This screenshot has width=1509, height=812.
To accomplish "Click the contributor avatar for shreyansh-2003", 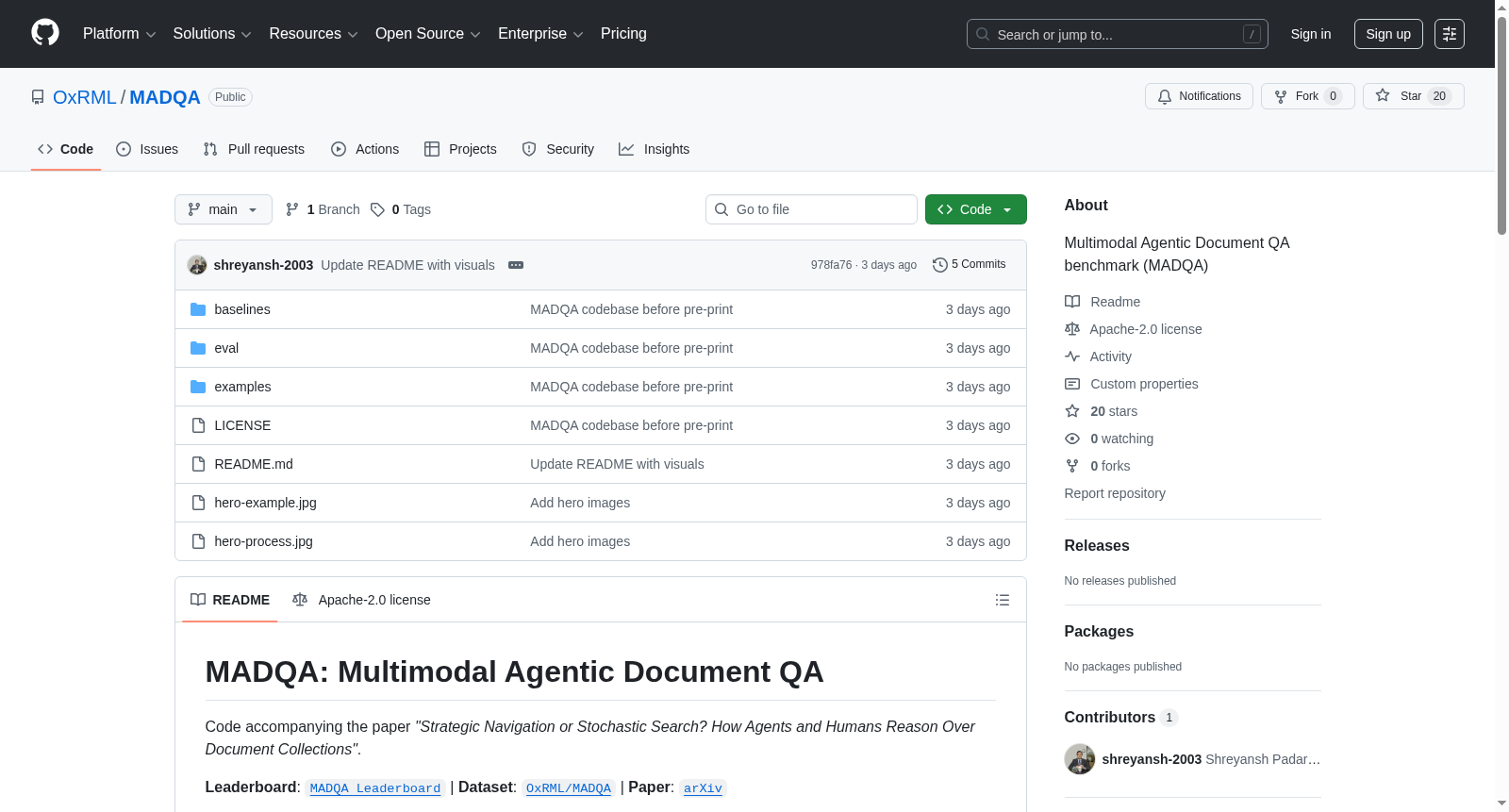I will (x=1080, y=759).
